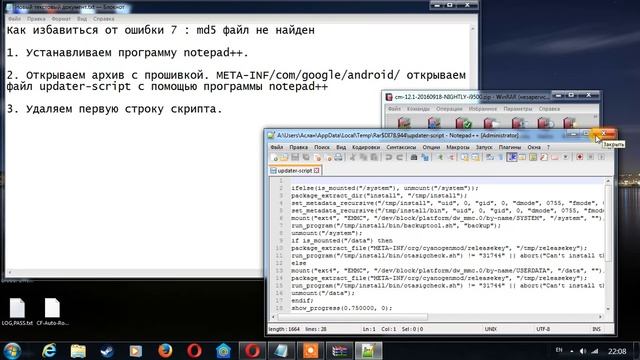The width and height of the screenshot is (640, 360).
Task: Open the Плагины menu in Notepad++
Action: (x=510, y=147)
